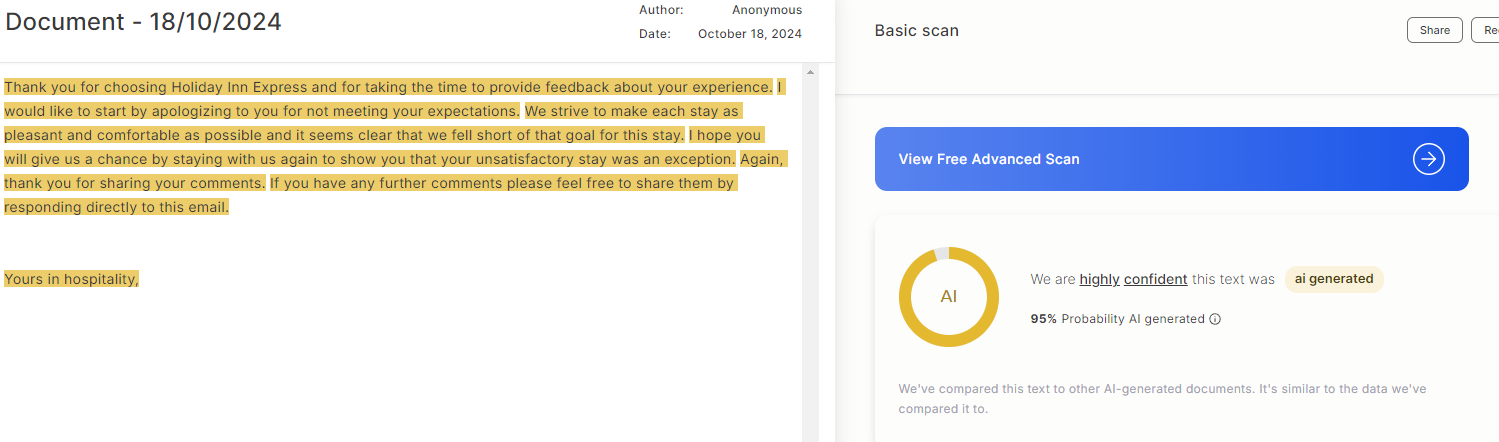Screen dimensions: 1499x442
Task: Click the highlighted sentence "If you have any further comments"
Action: click(x=502, y=183)
